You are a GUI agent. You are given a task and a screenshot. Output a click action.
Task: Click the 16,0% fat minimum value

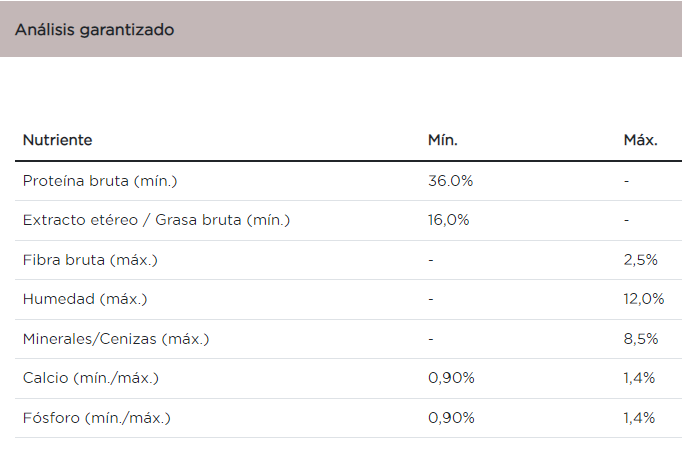tap(449, 220)
